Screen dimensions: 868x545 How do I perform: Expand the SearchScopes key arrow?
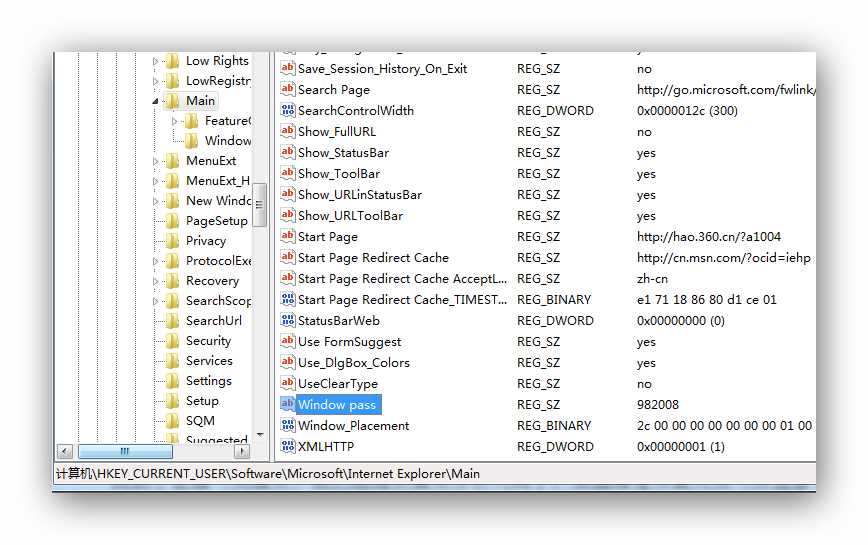pos(155,301)
